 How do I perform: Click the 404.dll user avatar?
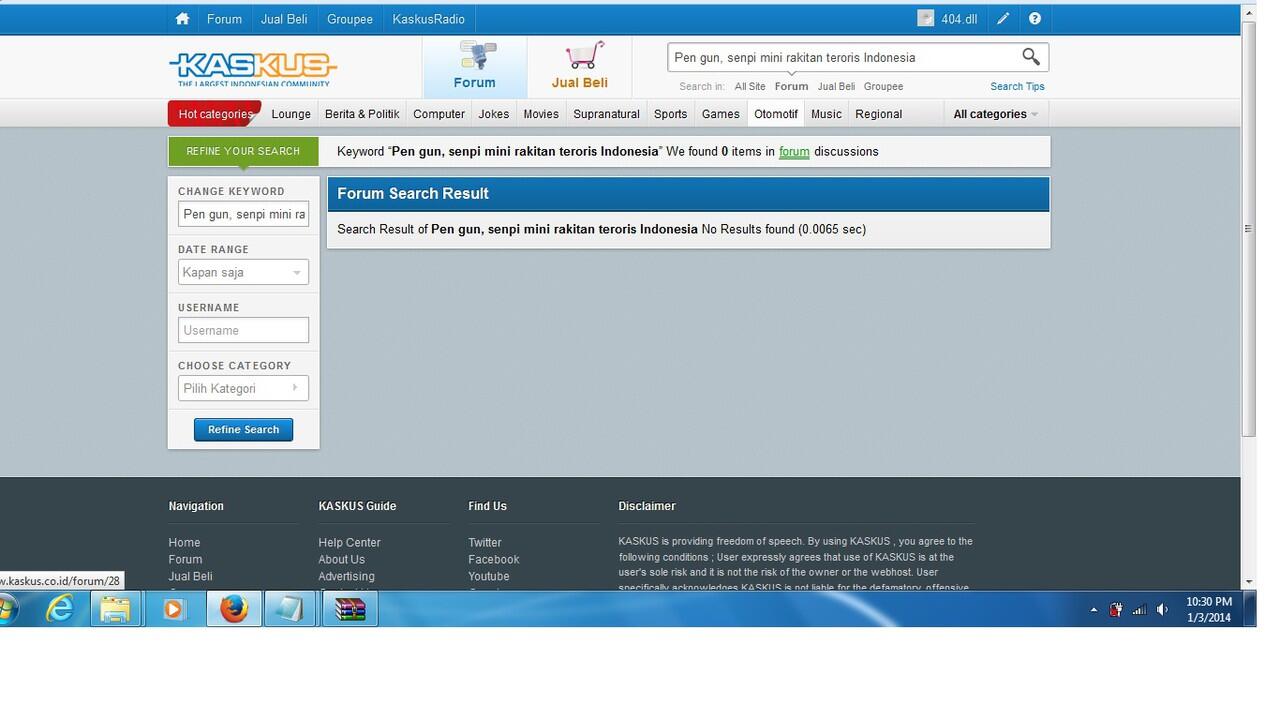[926, 19]
